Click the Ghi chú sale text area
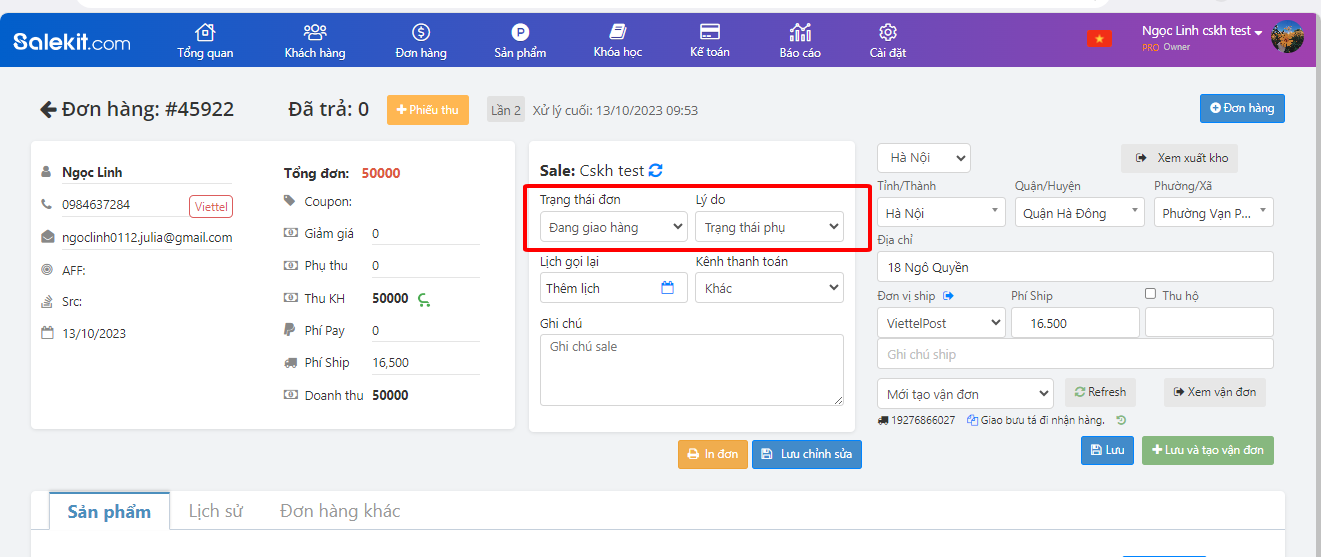 click(691, 369)
